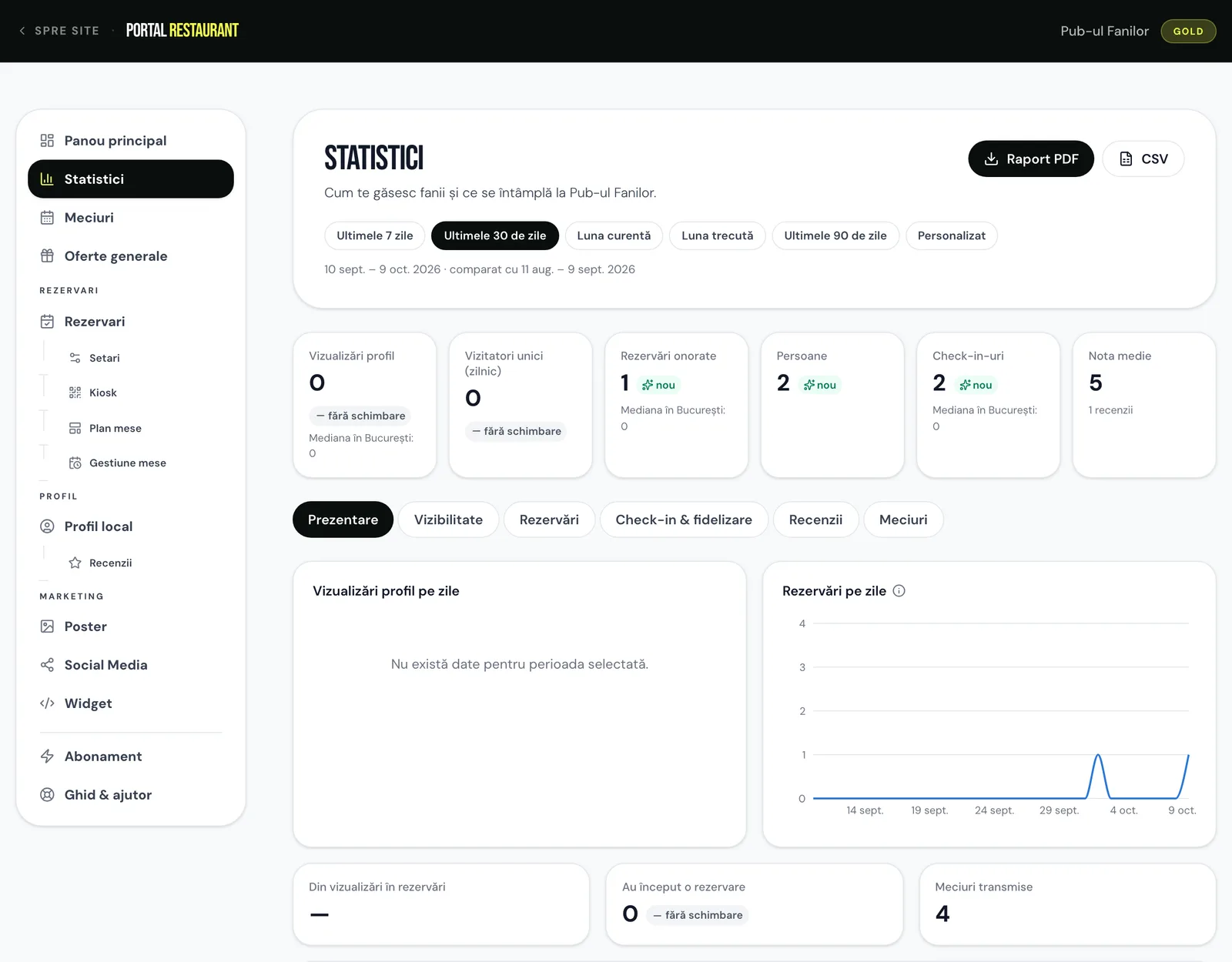Click the Meciuri transmise card

click(x=1067, y=904)
